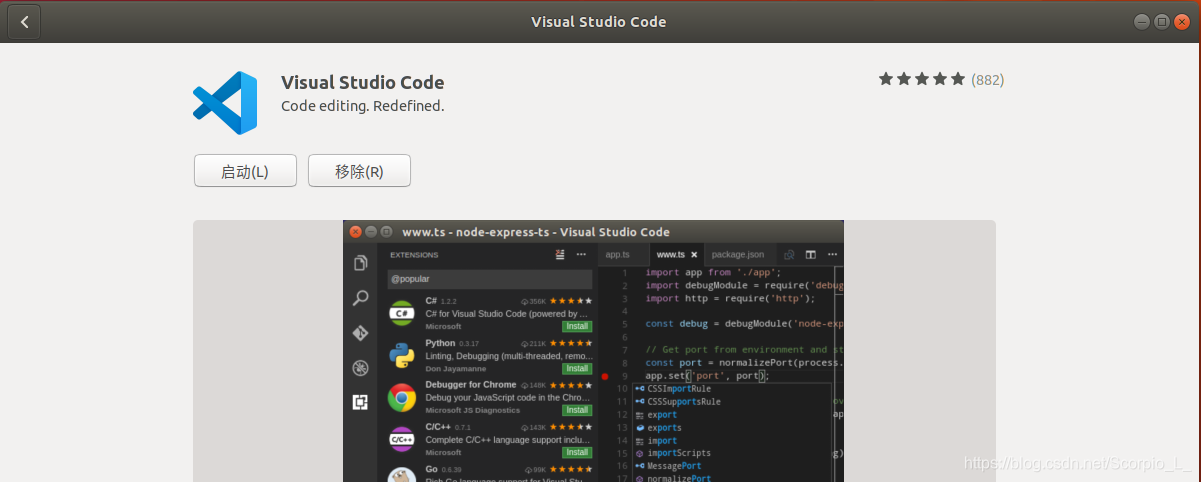The height and width of the screenshot is (482, 1201).
Task: Click the Explorer files icon in the preview
Action: 360,263
